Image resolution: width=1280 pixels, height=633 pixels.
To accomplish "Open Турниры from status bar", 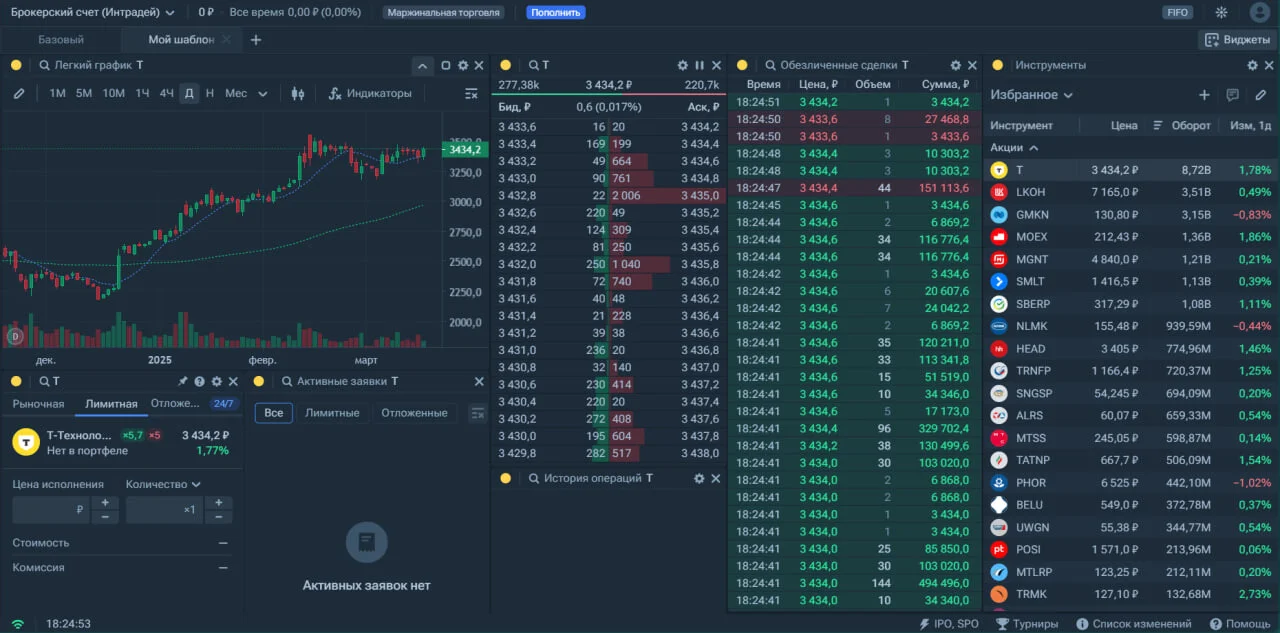I will point(1026,624).
